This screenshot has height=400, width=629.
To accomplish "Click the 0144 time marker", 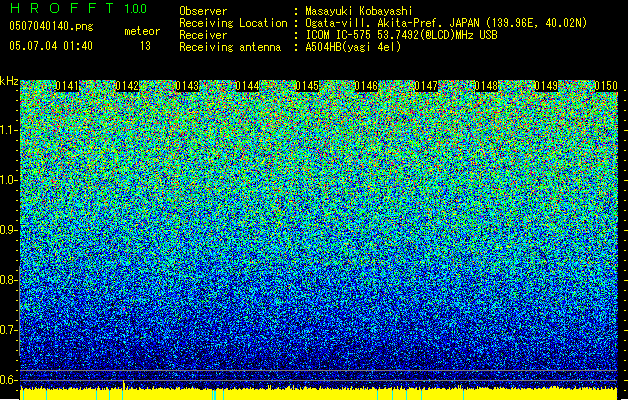I will (247, 86).
